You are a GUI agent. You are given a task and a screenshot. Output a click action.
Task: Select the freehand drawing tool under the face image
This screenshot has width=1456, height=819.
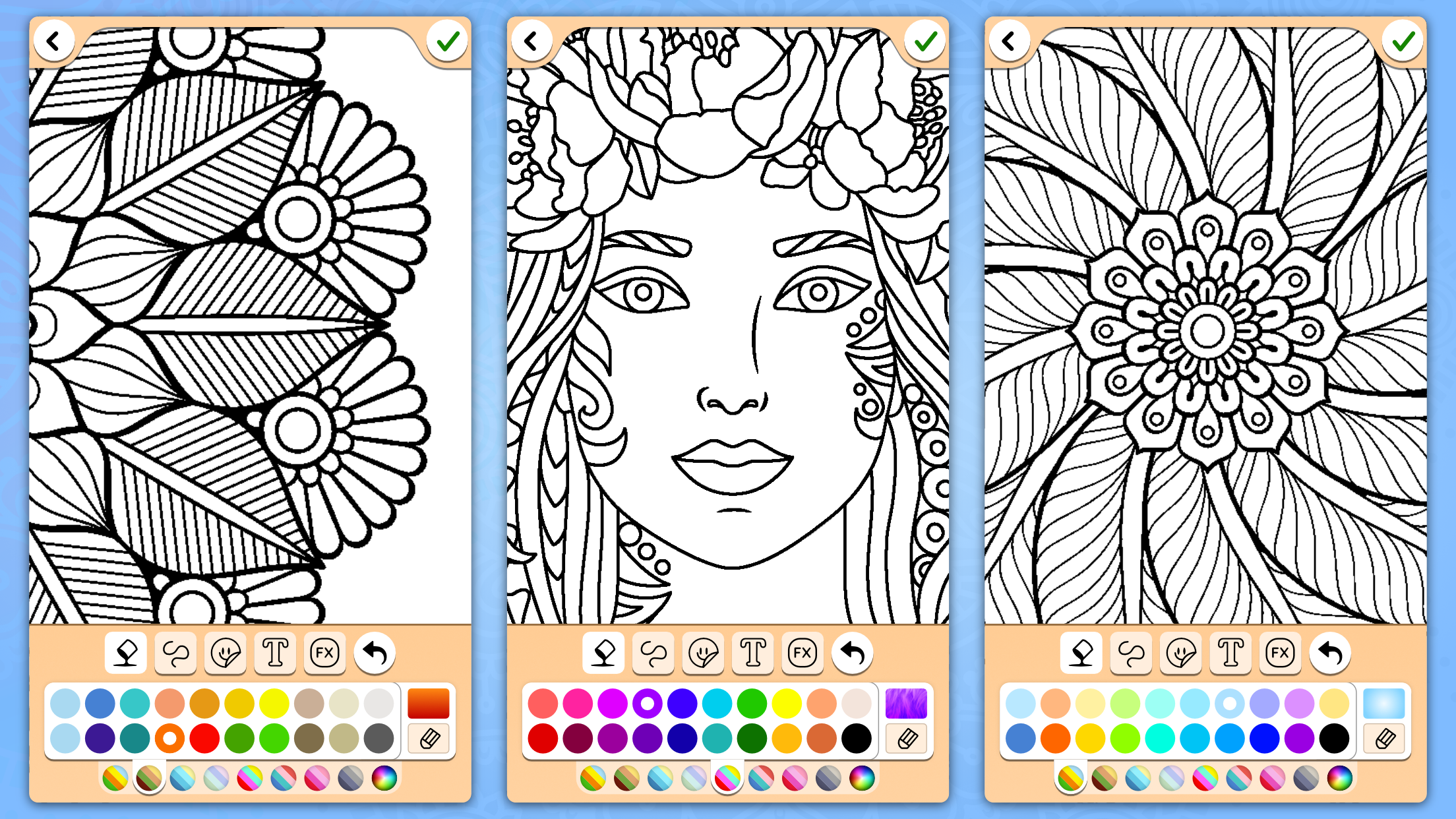tap(653, 653)
